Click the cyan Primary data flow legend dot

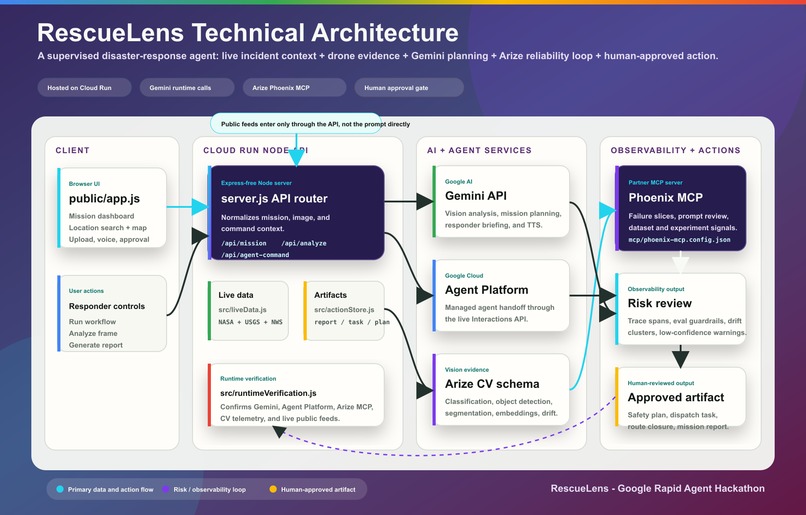click(x=60, y=489)
